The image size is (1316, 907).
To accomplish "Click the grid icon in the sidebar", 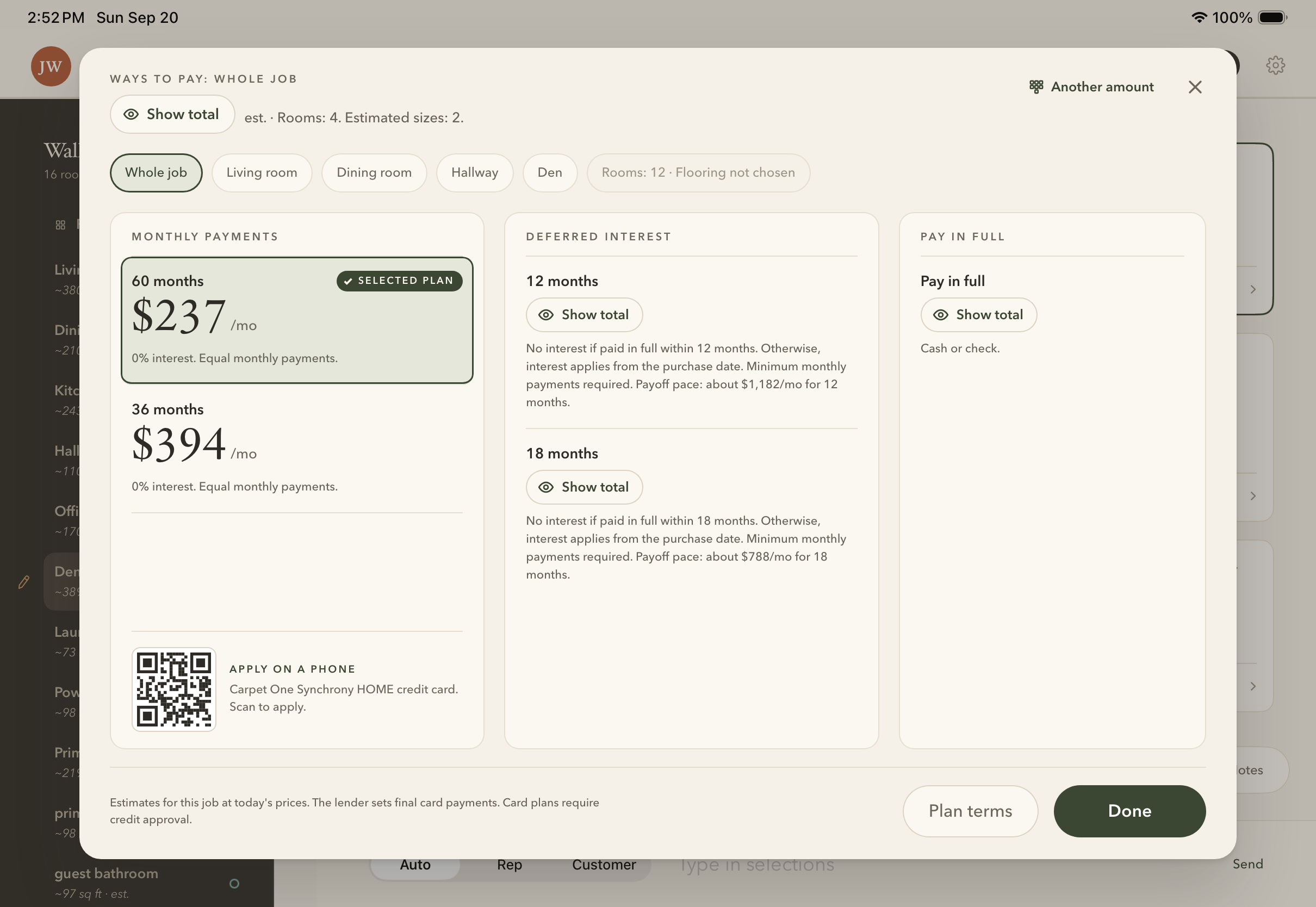I will pyautogui.click(x=61, y=225).
